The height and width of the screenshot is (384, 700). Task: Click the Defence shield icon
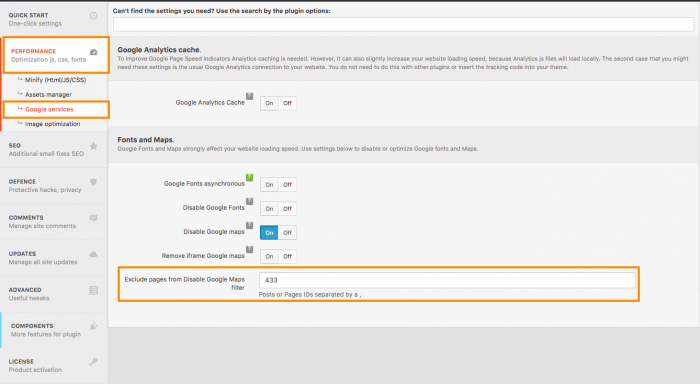tap(93, 182)
